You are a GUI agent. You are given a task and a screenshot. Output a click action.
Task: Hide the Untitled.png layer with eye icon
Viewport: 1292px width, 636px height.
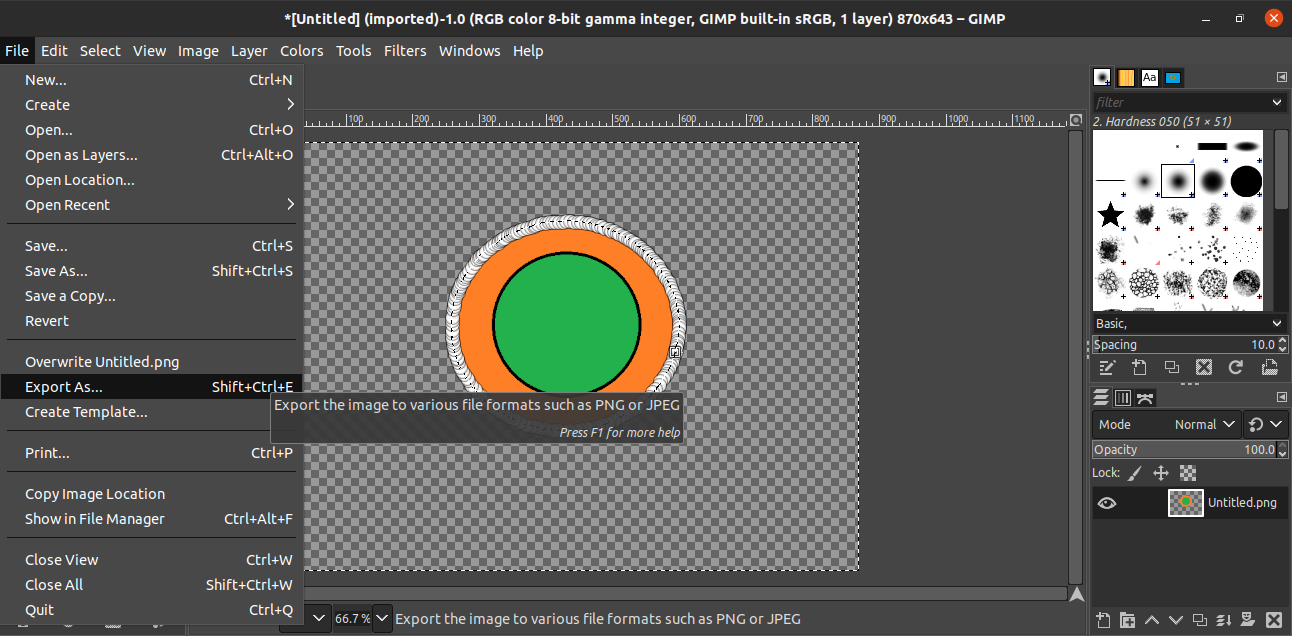[x=1107, y=503]
